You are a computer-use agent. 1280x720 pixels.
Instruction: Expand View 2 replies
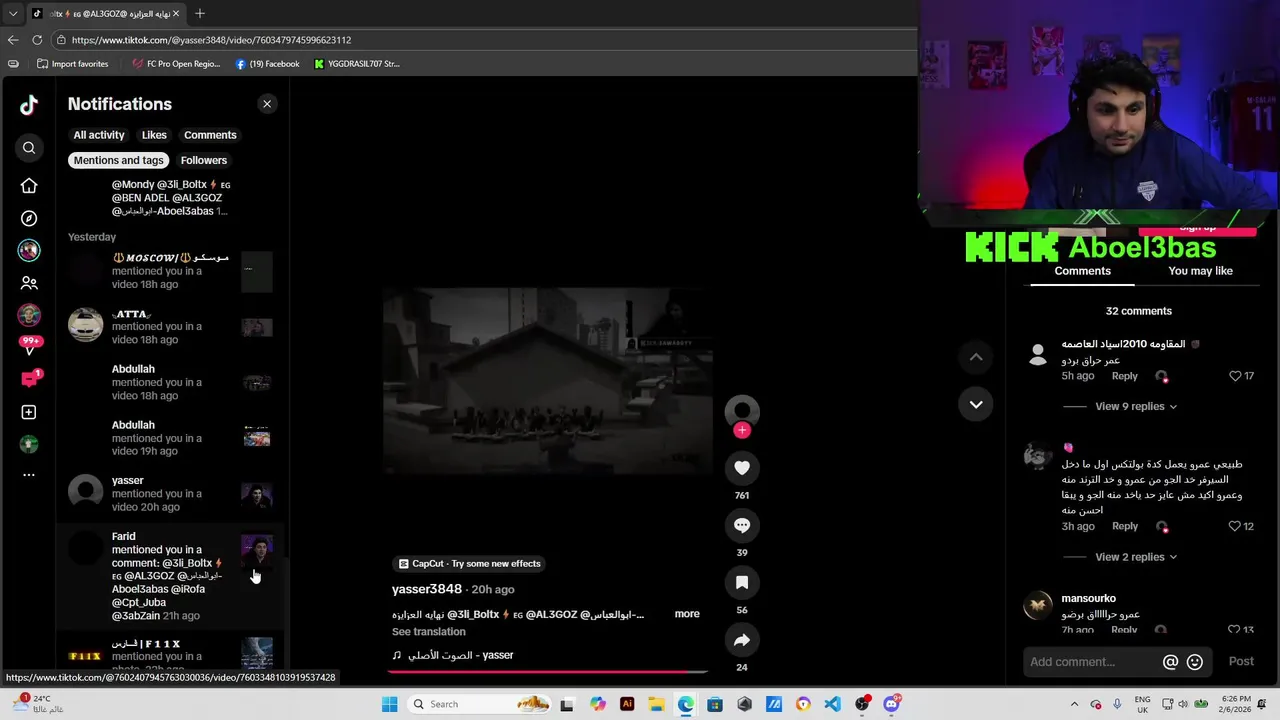1136,557
